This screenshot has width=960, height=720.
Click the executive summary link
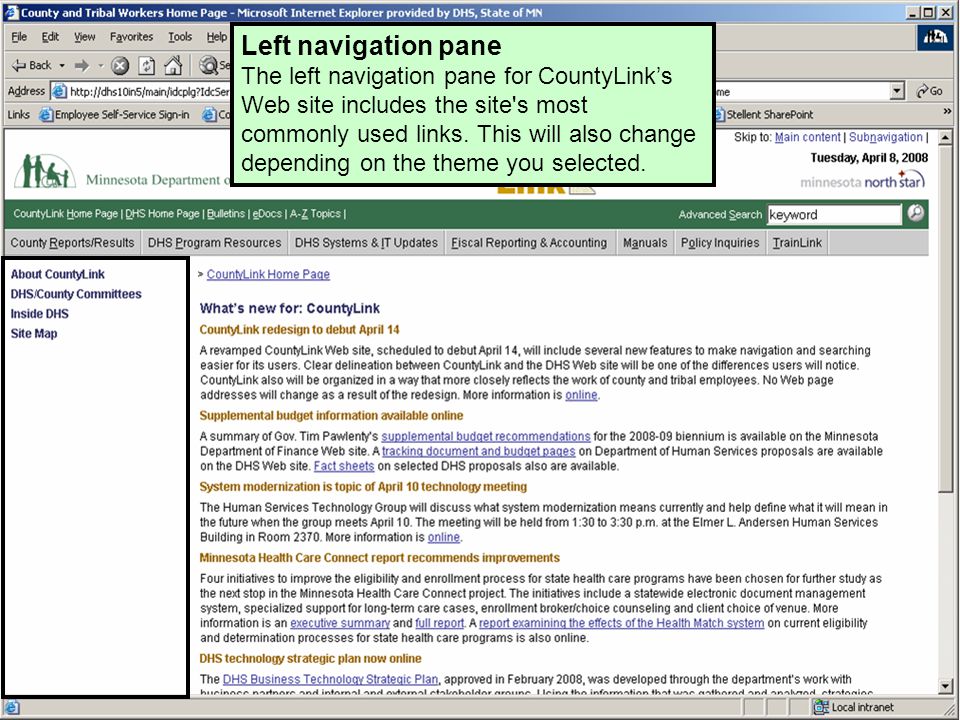coord(340,623)
